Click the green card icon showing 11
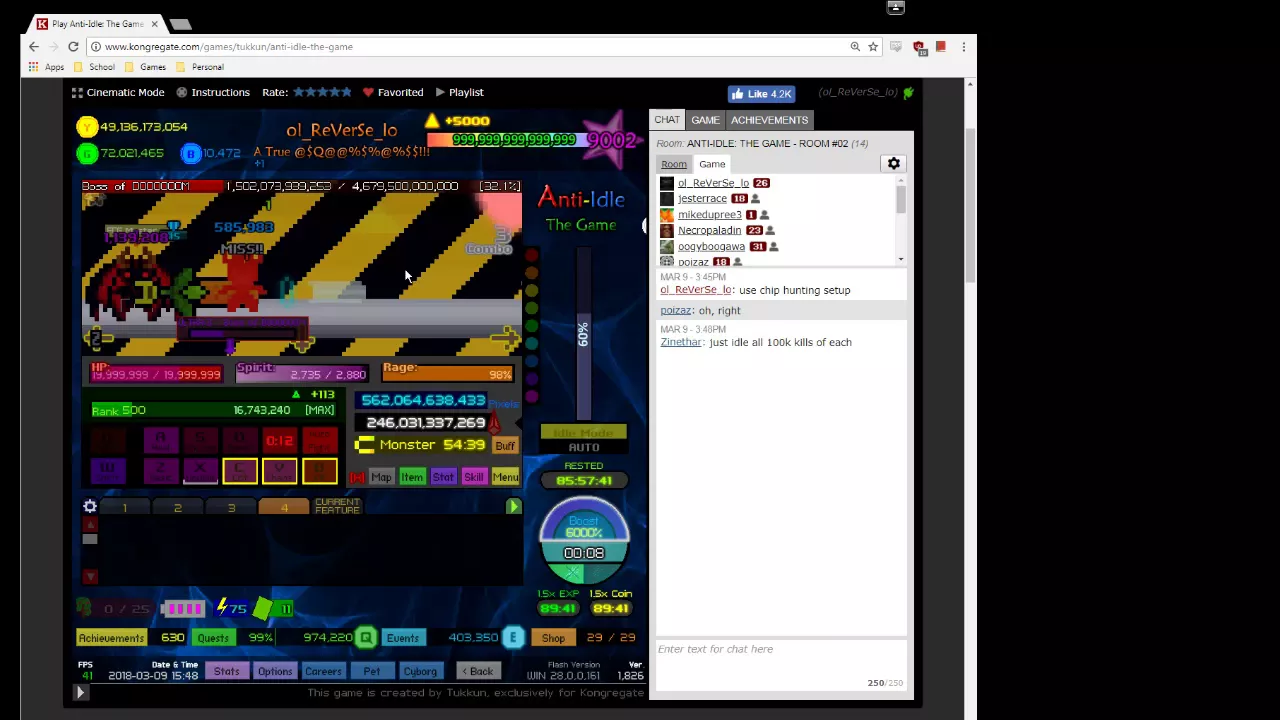 [x=263, y=608]
